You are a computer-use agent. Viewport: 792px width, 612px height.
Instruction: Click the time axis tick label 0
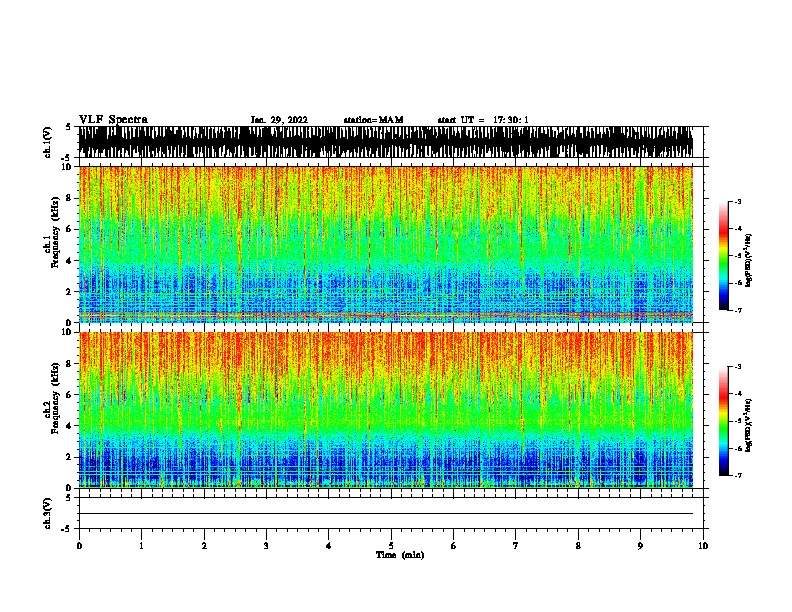[x=79, y=546]
